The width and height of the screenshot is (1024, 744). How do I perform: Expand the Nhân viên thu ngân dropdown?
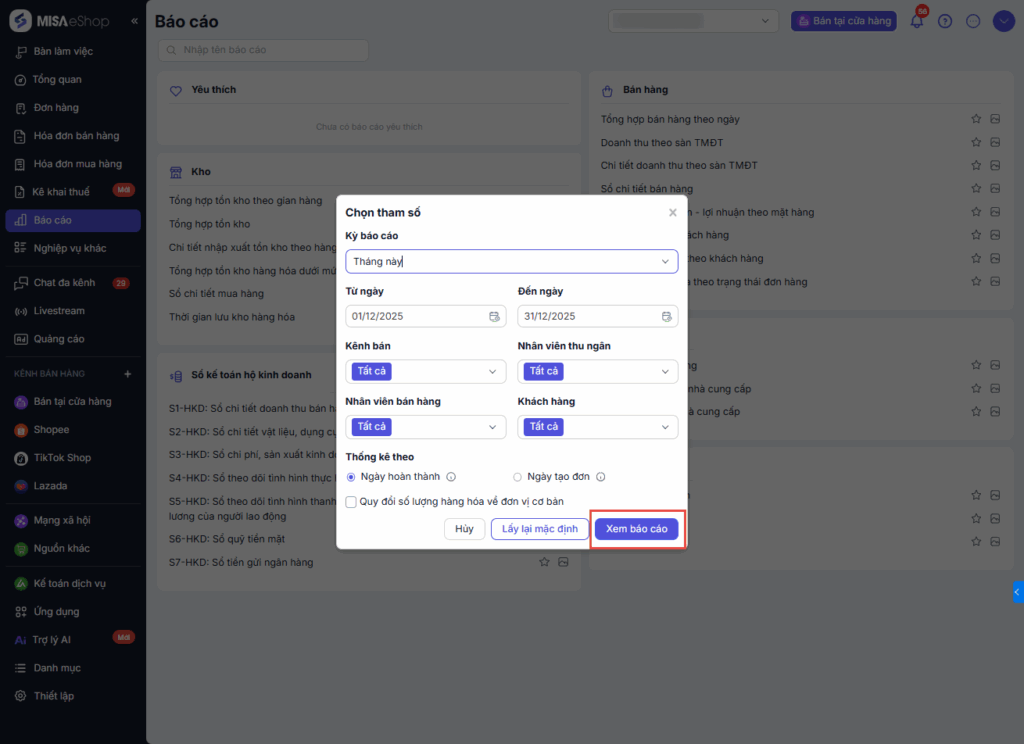coord(598,372)
